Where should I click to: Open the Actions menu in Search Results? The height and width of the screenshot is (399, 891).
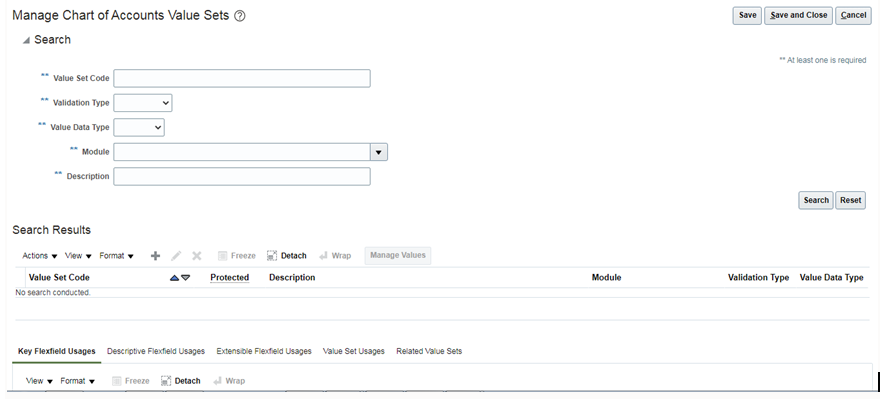click(x=40, y=256)
